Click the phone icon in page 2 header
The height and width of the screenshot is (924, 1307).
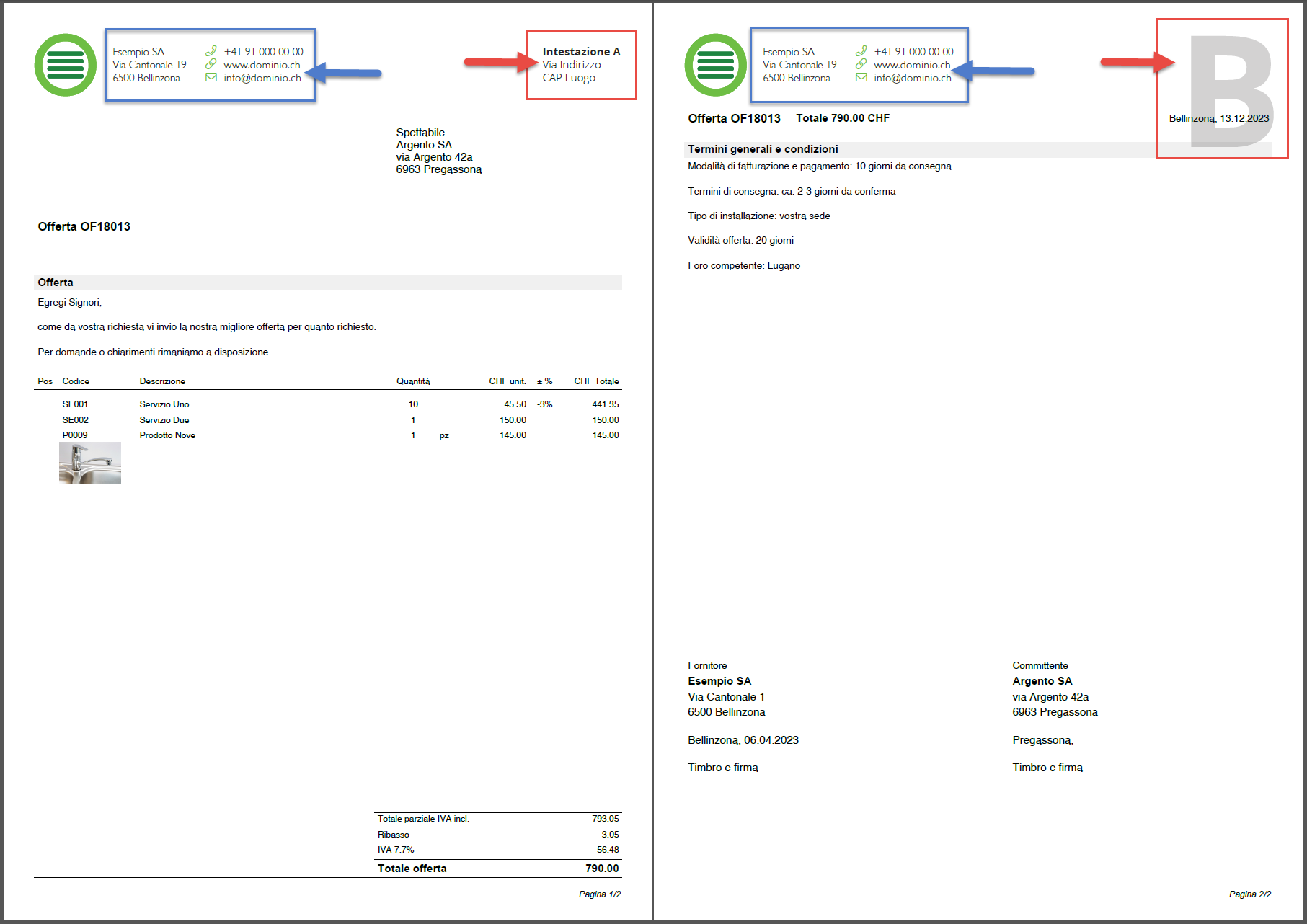coord(861,51)
